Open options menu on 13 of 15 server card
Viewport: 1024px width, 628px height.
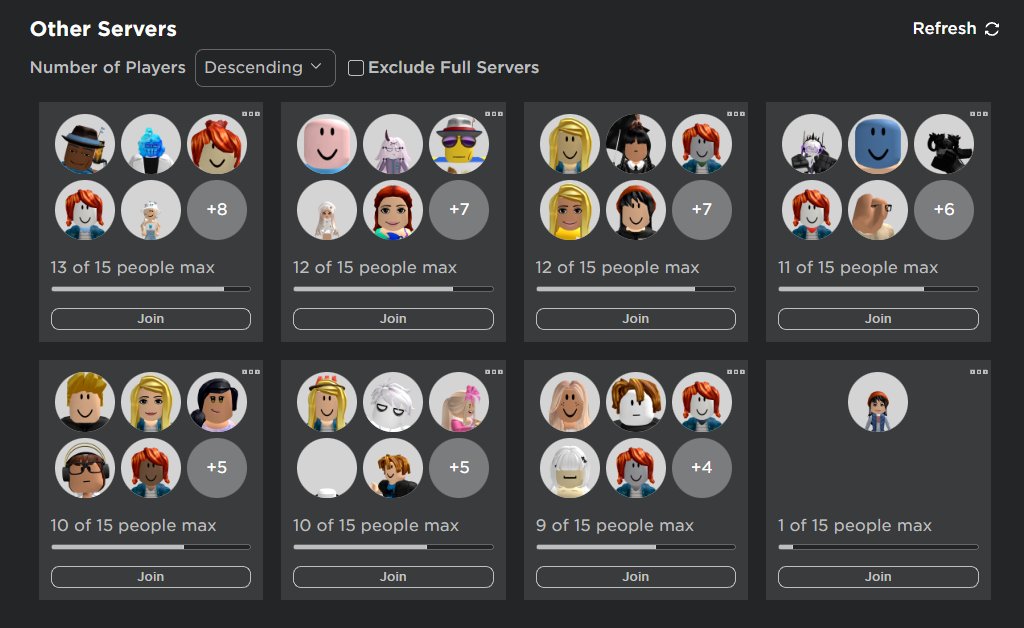pos(251,114)
